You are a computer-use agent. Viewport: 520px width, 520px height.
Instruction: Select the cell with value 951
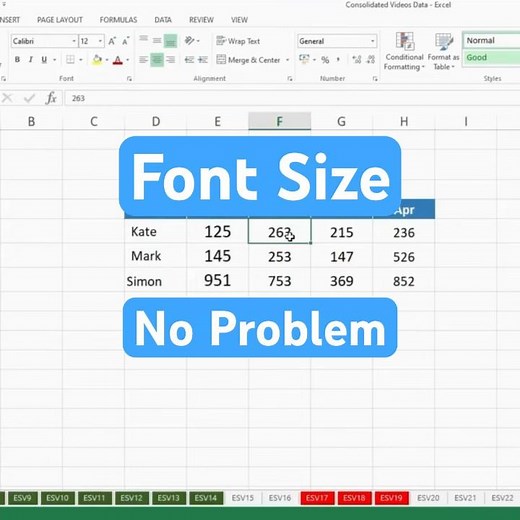[x=218, y=280]
